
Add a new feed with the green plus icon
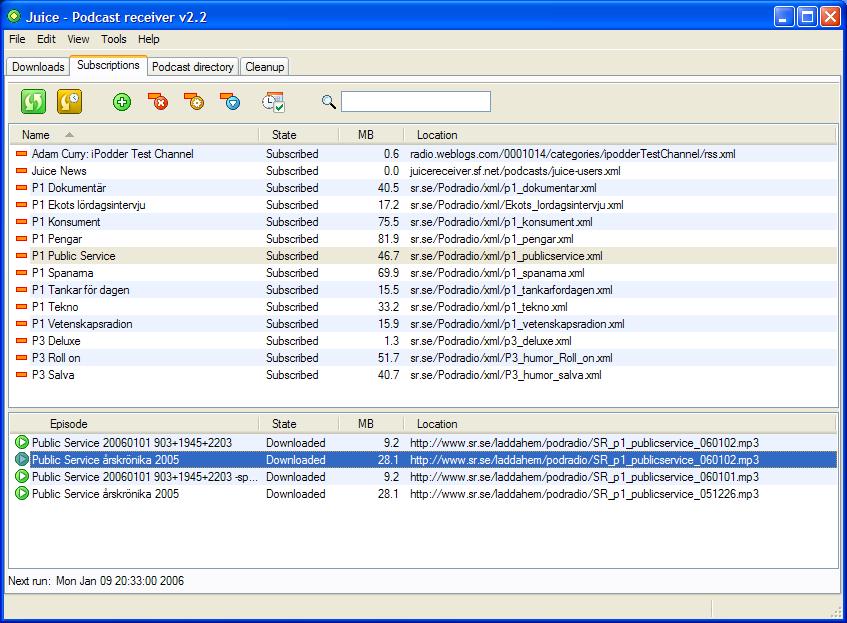point(122,102)
